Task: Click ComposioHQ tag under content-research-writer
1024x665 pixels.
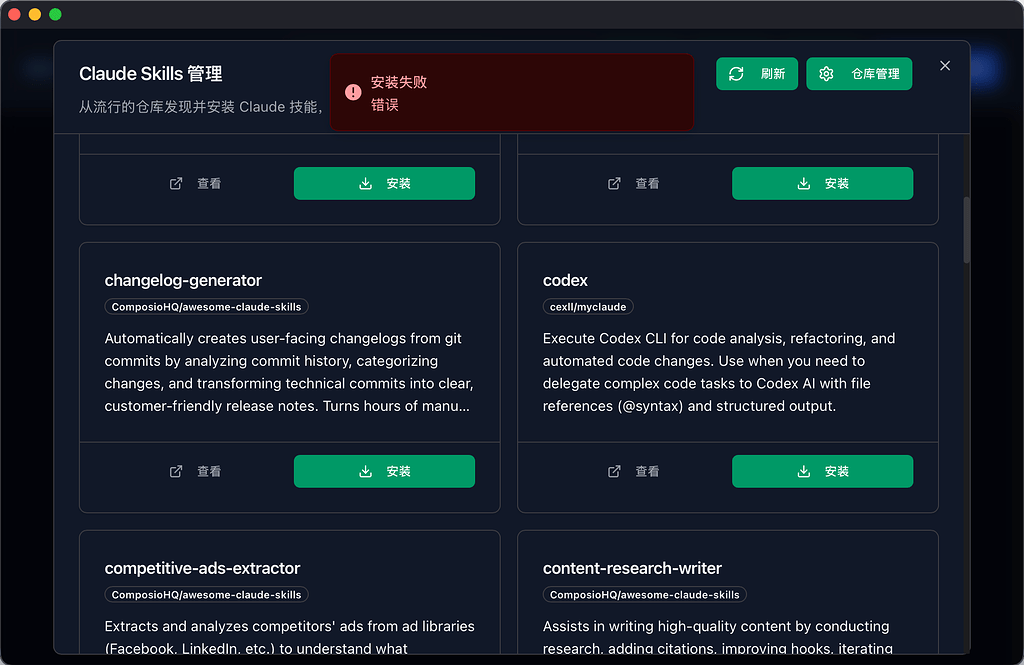Action: pyautogui.click(x=645, y=594)
